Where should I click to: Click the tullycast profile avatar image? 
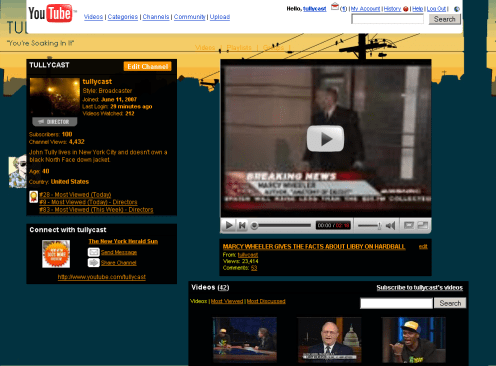click(55, 97)
